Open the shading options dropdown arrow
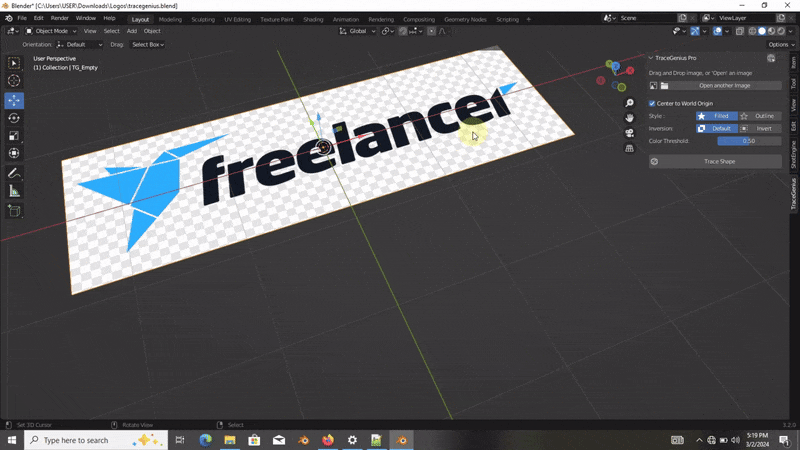This screenshot has width=800, height=450. [x=790, y=31]
